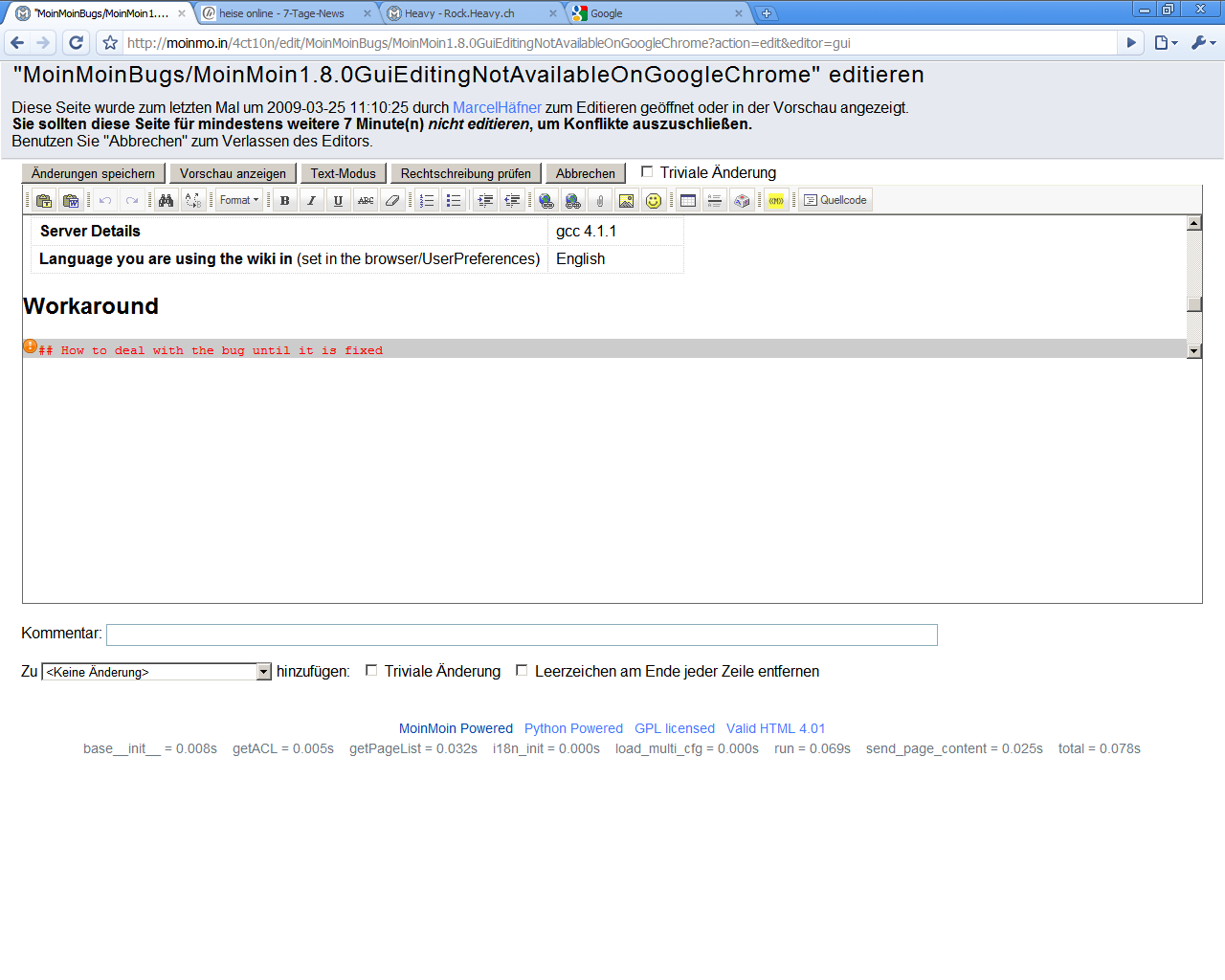The width and height of the screenshot is (1225, 980).
Task: Click the Paste from Word icon
Action: 71,200
